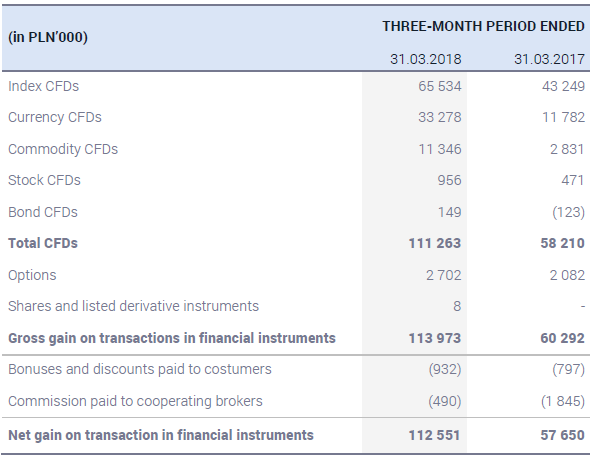Select the (123) Bond CFDs value

click(x=569, y=212)
